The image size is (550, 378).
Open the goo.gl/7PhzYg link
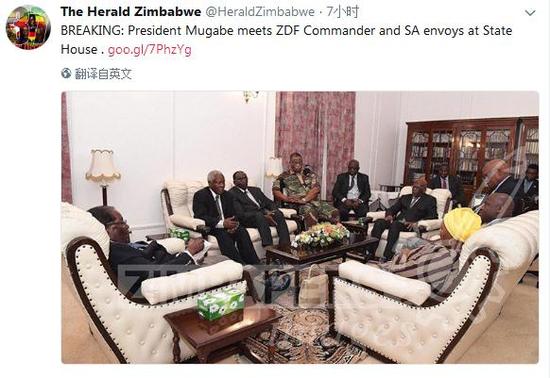(x=150, y=49)
